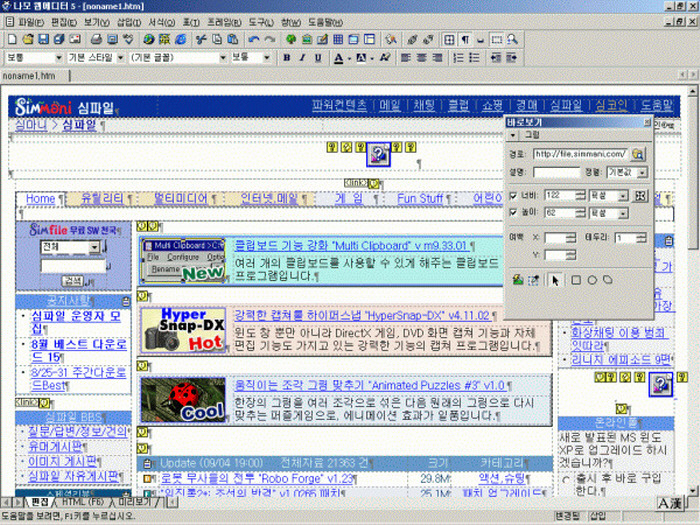Apply bold formatting
Viewport: 700px width, 525px height.
[x=287, y=58]
